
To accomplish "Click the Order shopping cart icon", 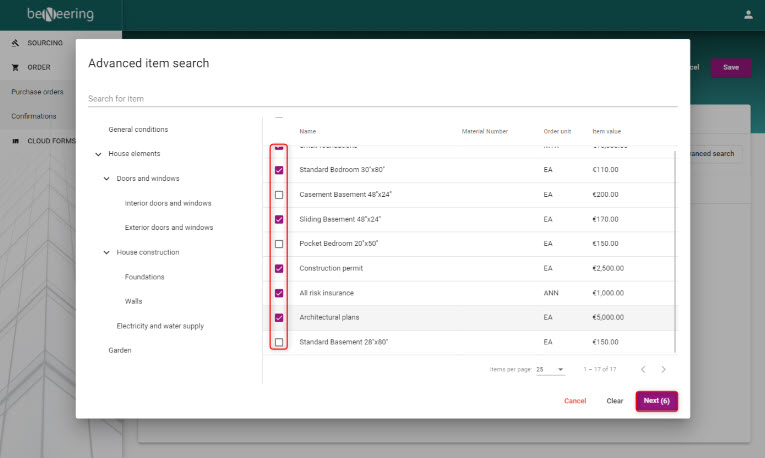I will pos(15,68).
